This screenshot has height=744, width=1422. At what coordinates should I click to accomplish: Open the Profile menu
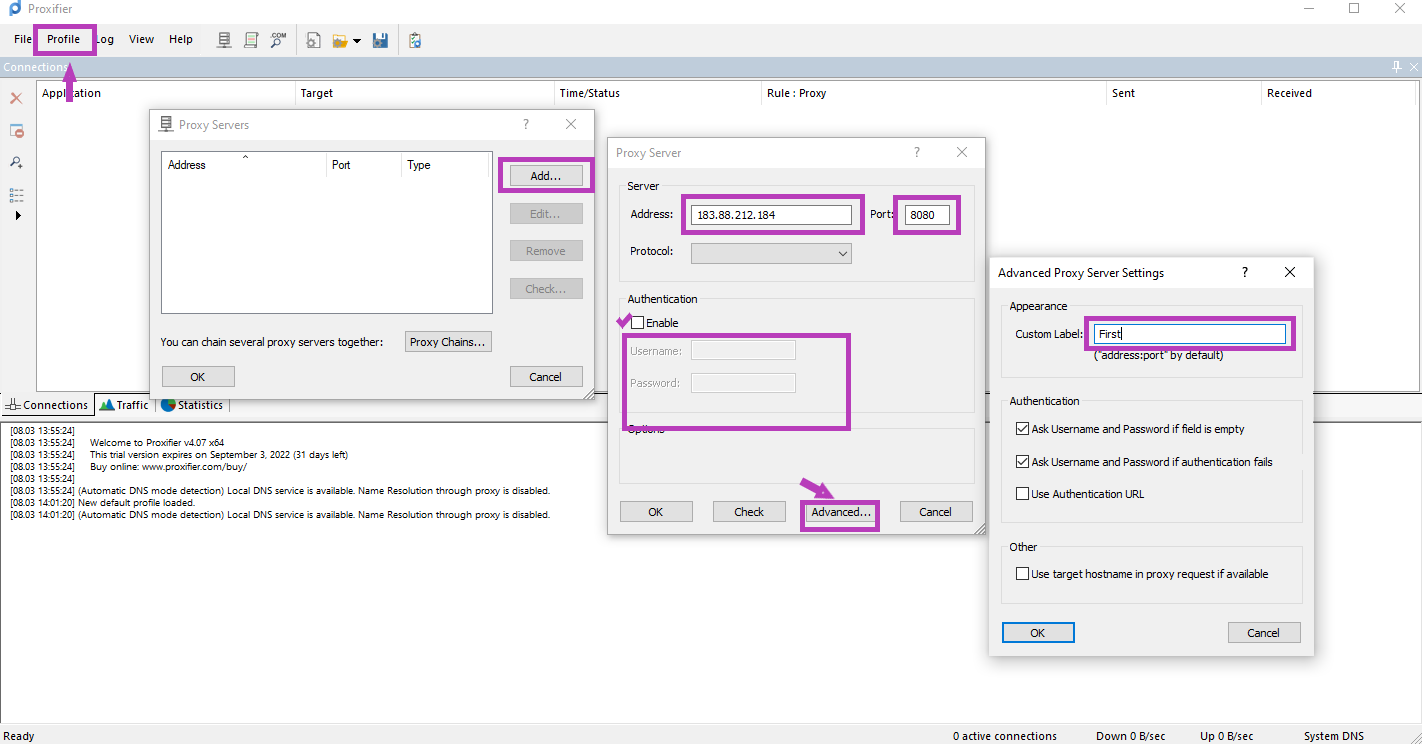point(63,39)
